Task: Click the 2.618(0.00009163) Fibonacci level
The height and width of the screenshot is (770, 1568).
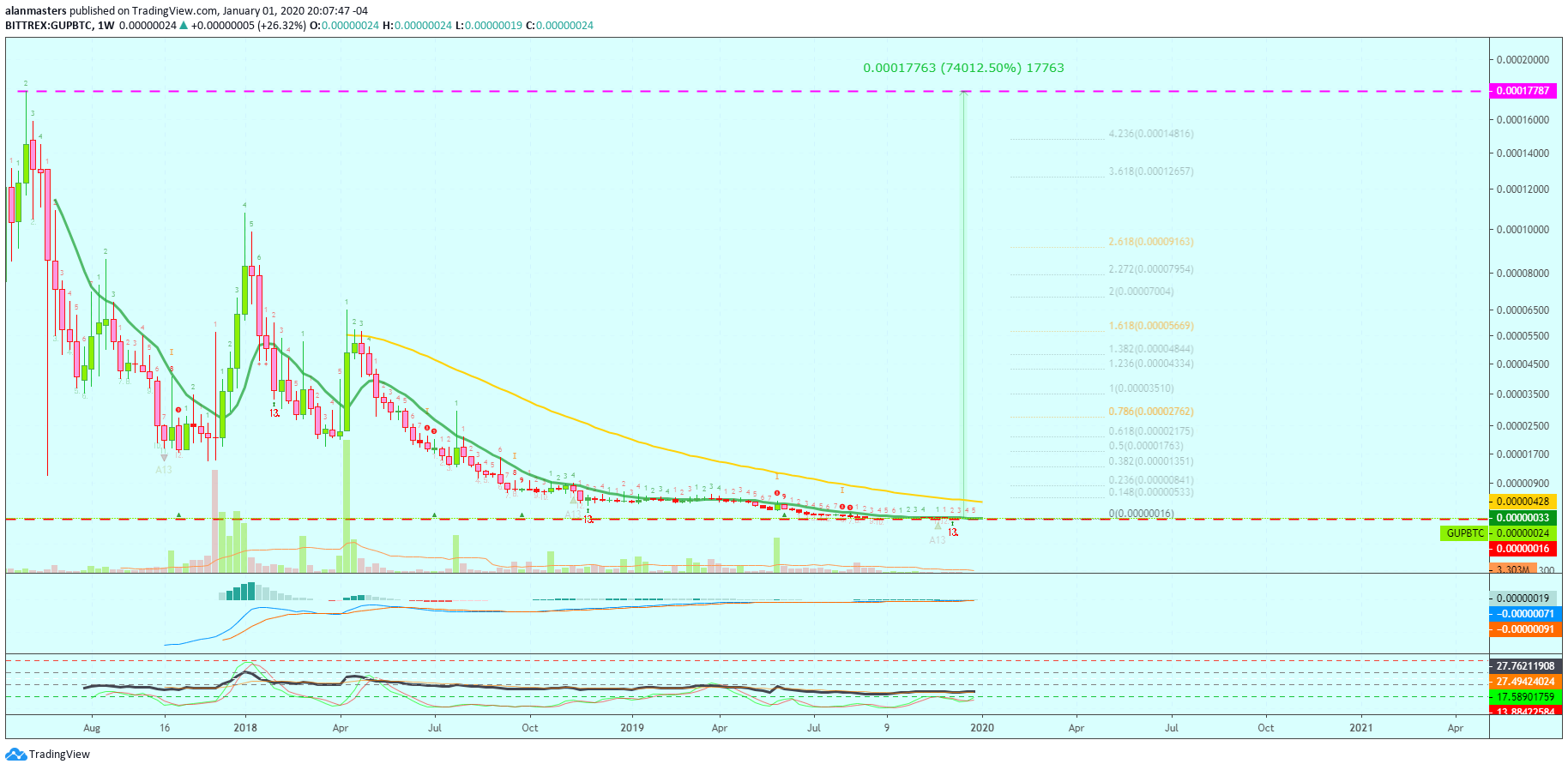Action: tap(1150, 242)
